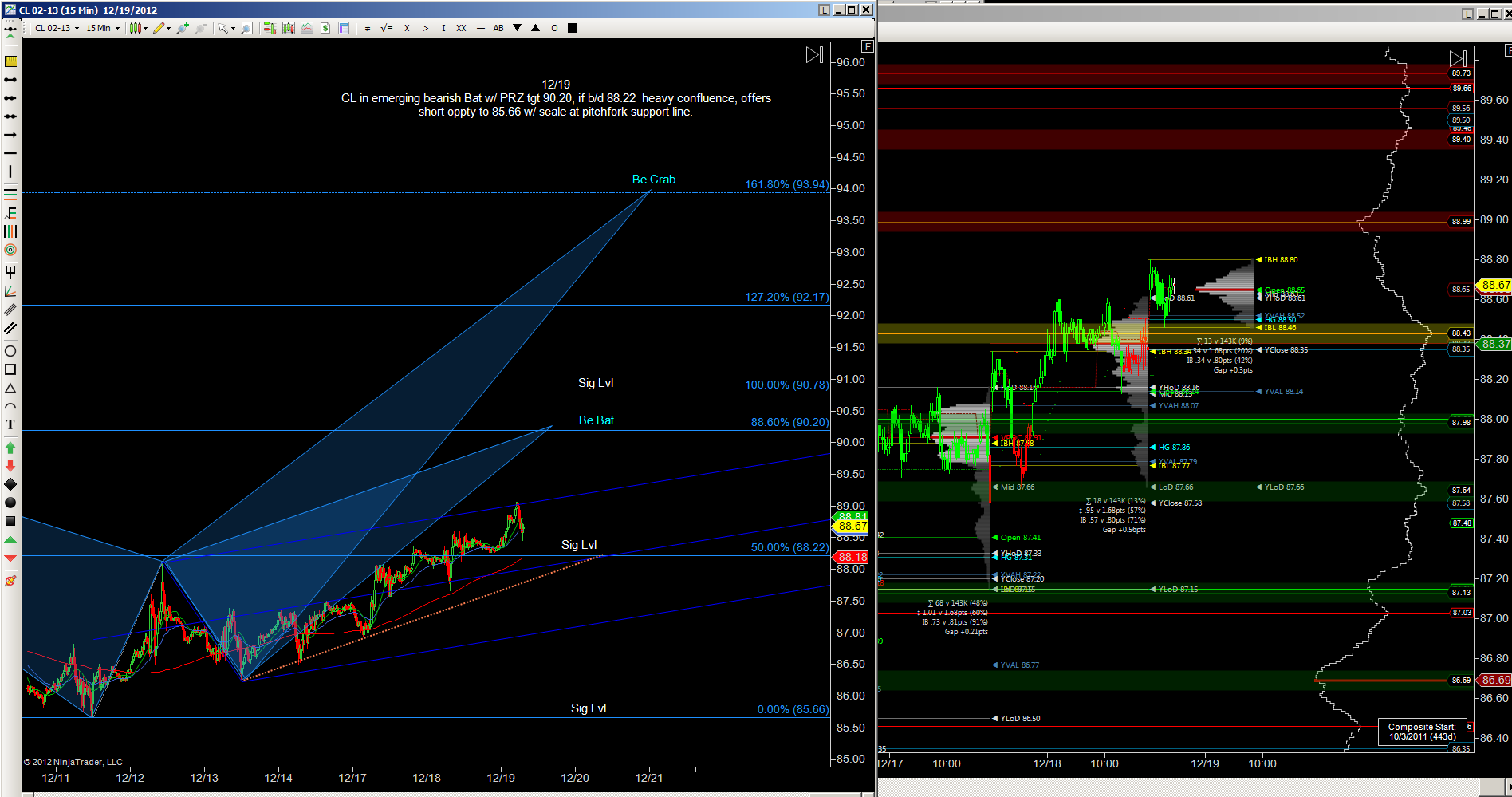Click scroll-to-latest-bar arrow on left chart

[813, 55]
